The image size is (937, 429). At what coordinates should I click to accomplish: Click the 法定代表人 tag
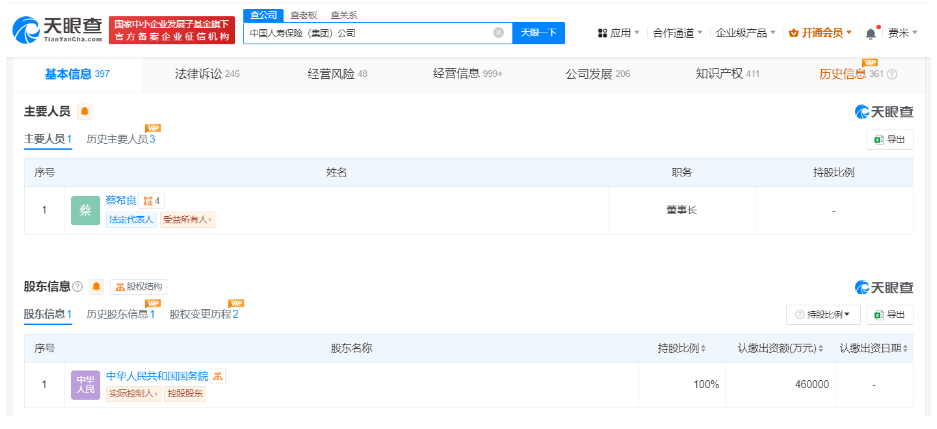coord(131,219)
